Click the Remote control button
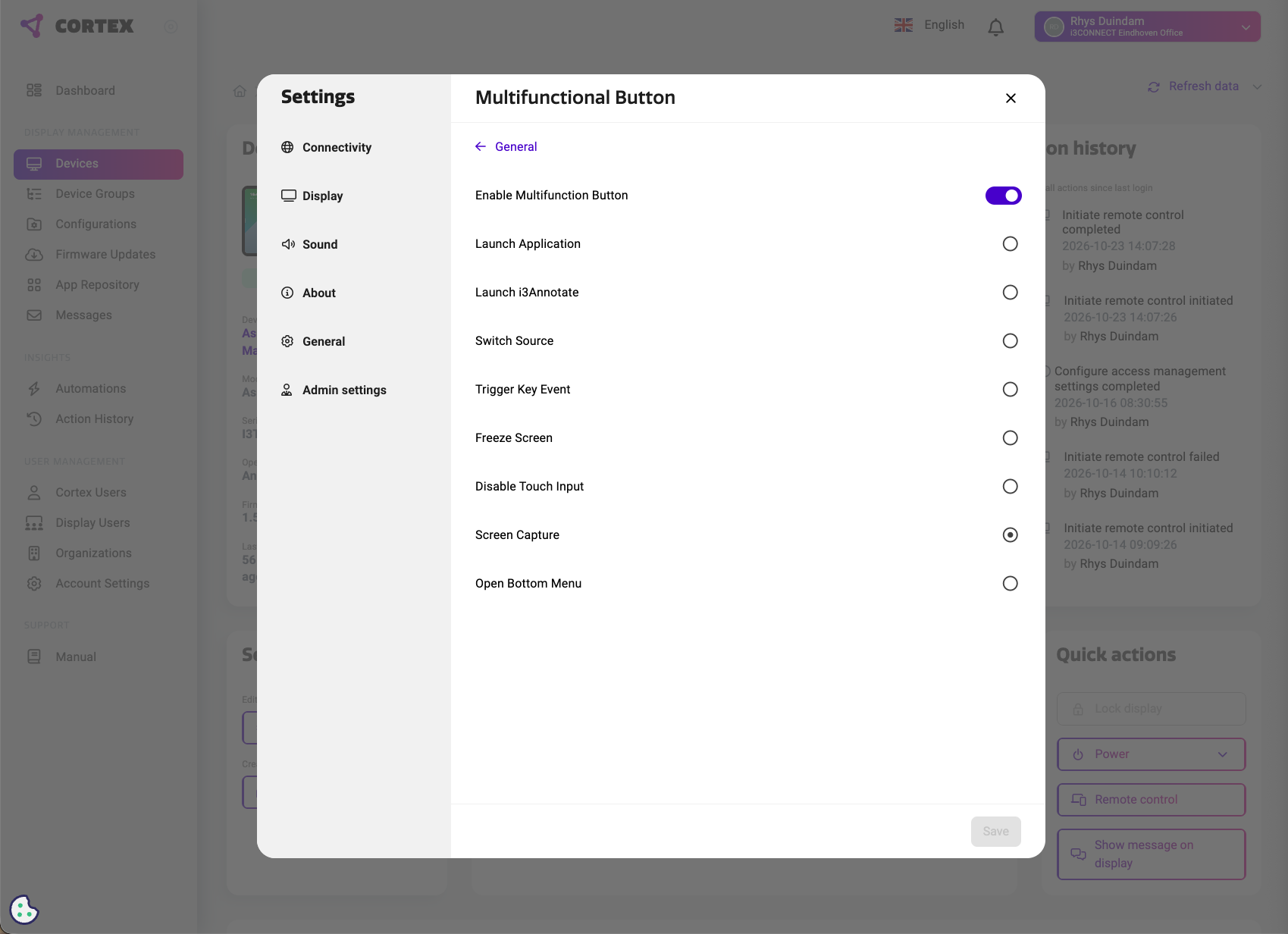Screen dimensions: 1288x934 [x=1152, y=800]
